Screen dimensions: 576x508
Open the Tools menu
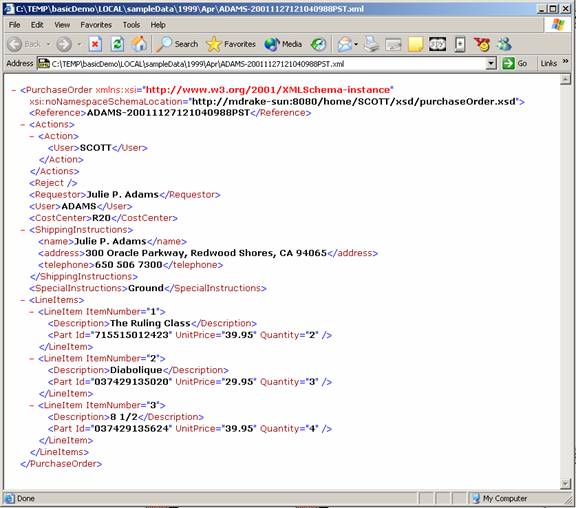point(131,25)
